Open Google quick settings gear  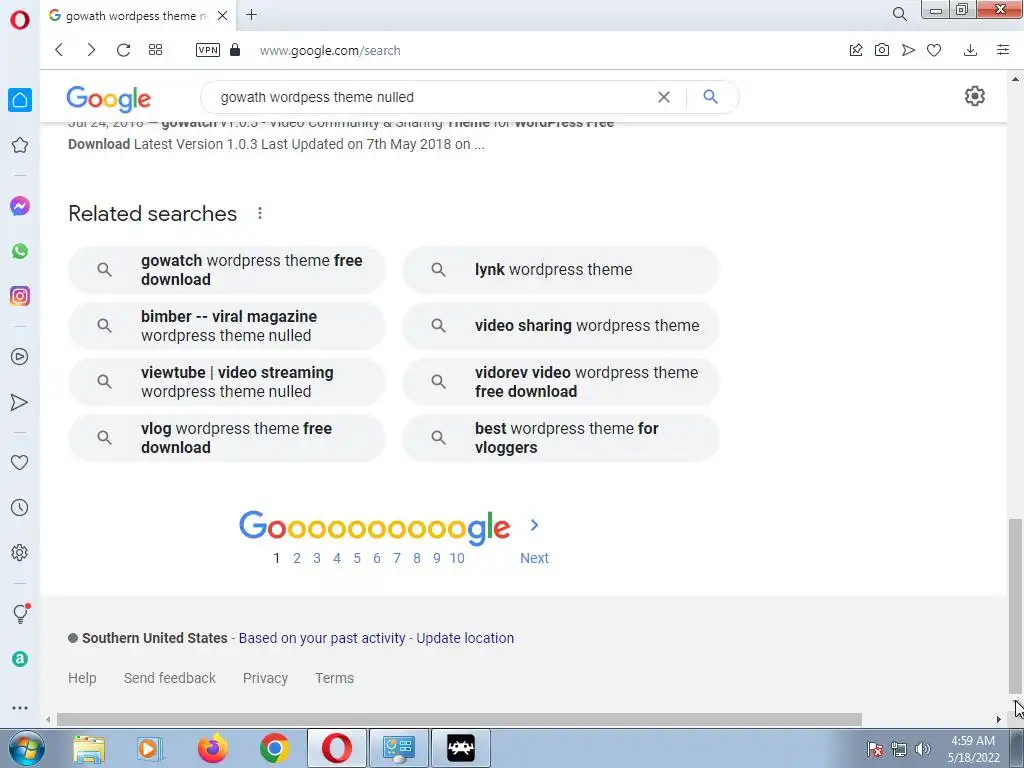[x=974, y=96]
